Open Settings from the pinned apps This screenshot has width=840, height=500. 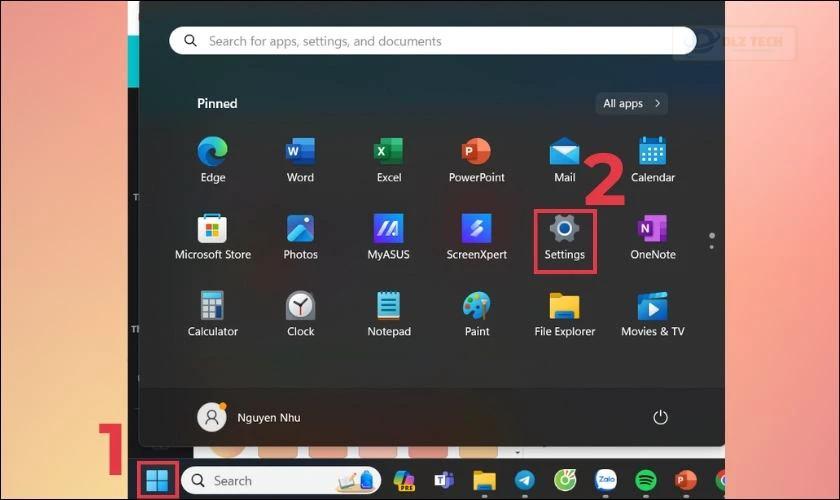click(565, 237)
